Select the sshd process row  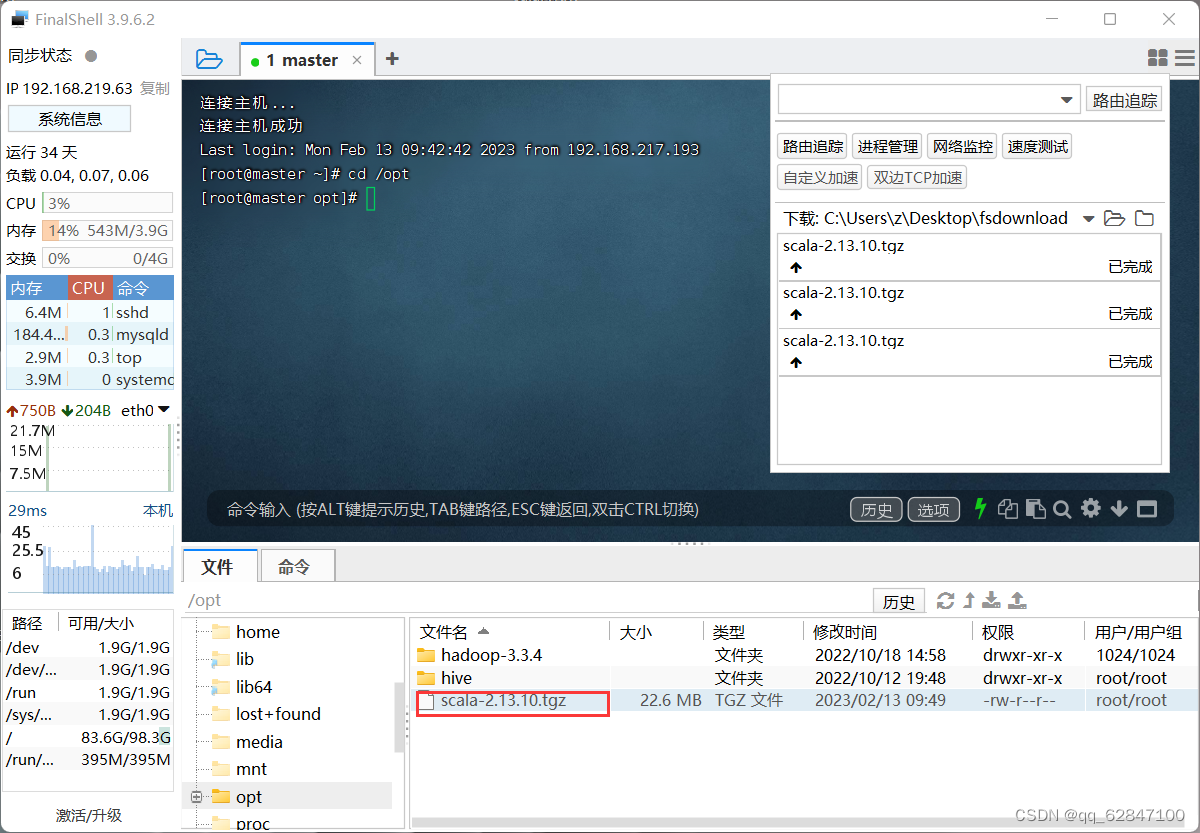pos(90,312)
